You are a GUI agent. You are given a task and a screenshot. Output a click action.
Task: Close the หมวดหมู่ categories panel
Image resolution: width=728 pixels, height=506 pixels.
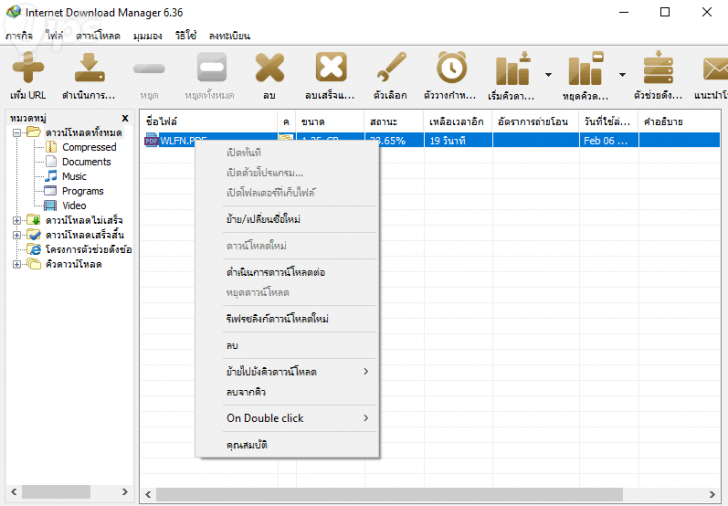[x=125, y=118]
